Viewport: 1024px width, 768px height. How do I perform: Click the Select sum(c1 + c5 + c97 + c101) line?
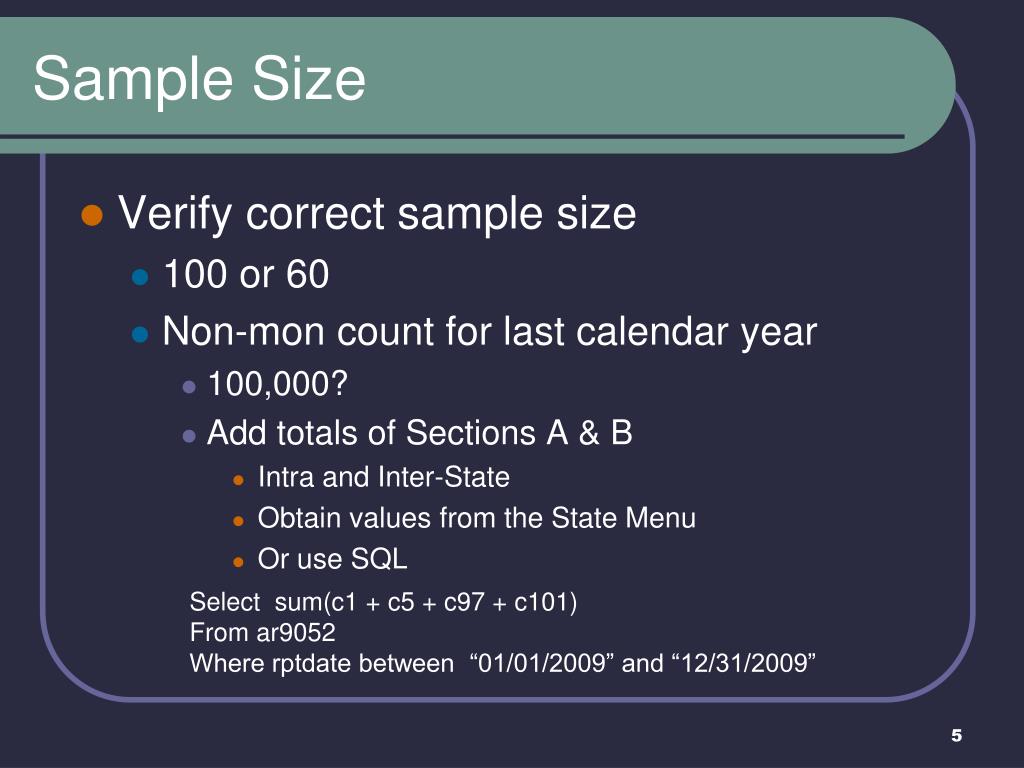tap(383, 602)
